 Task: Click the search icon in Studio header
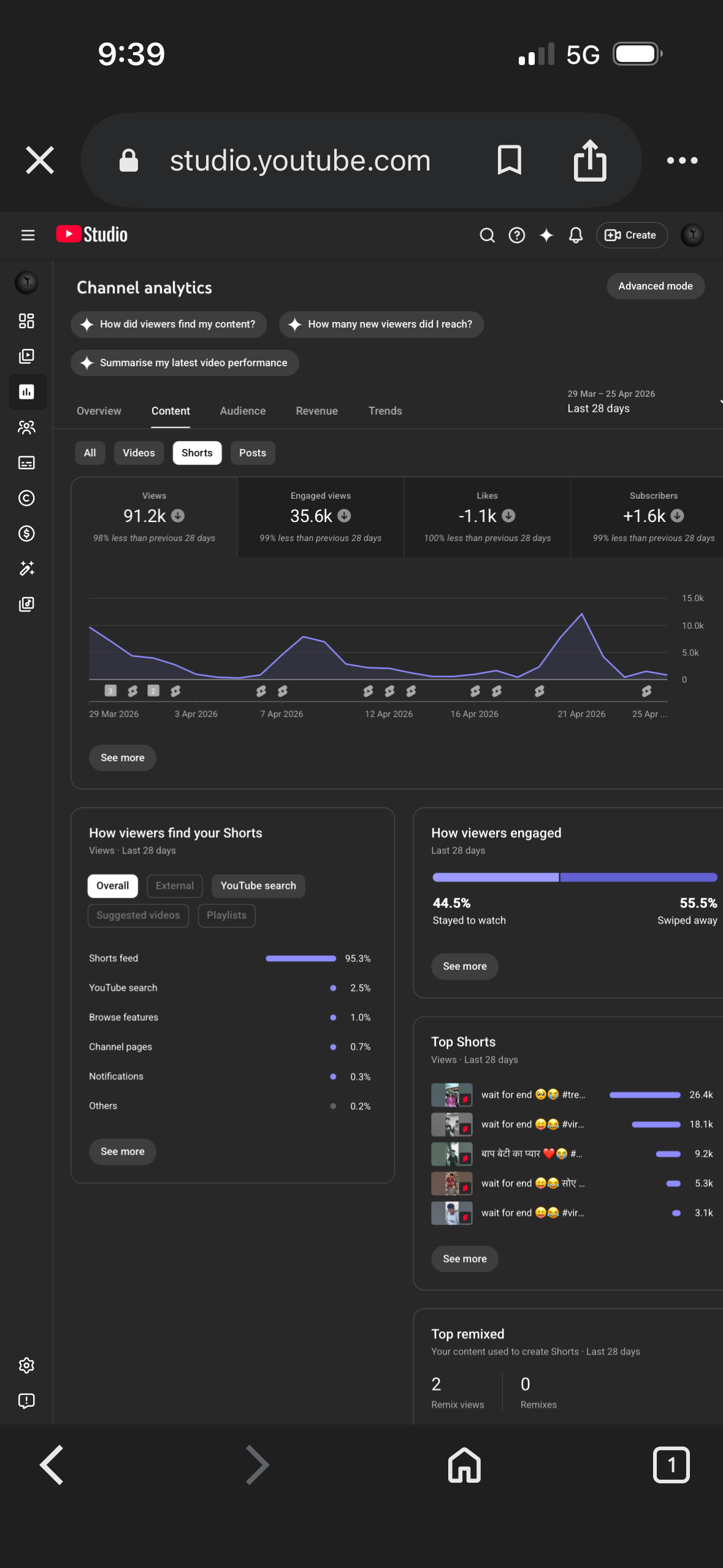pos(487,235)
